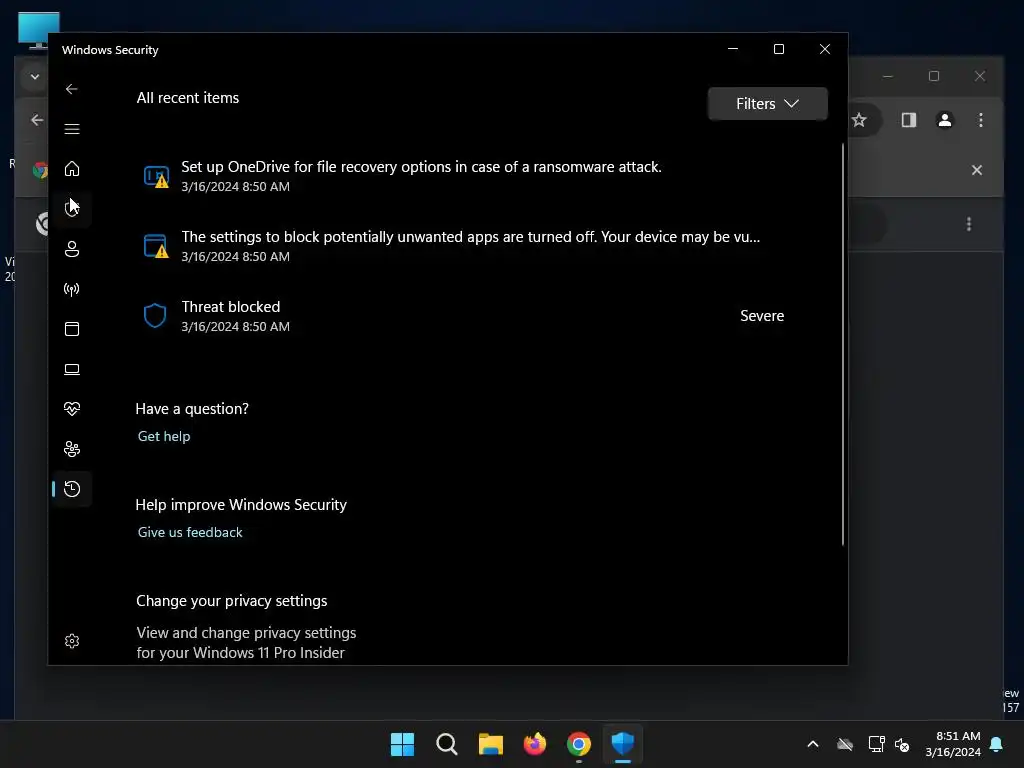Toggle Chrome side panel icon

point(908,120)
